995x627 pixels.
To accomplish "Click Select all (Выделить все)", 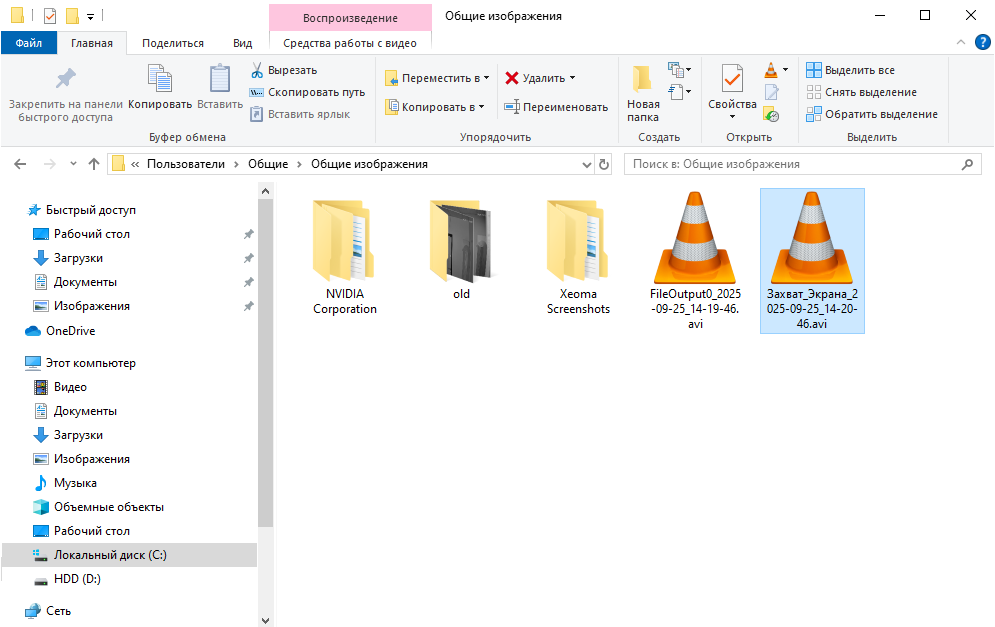I will tap(850, 70).
